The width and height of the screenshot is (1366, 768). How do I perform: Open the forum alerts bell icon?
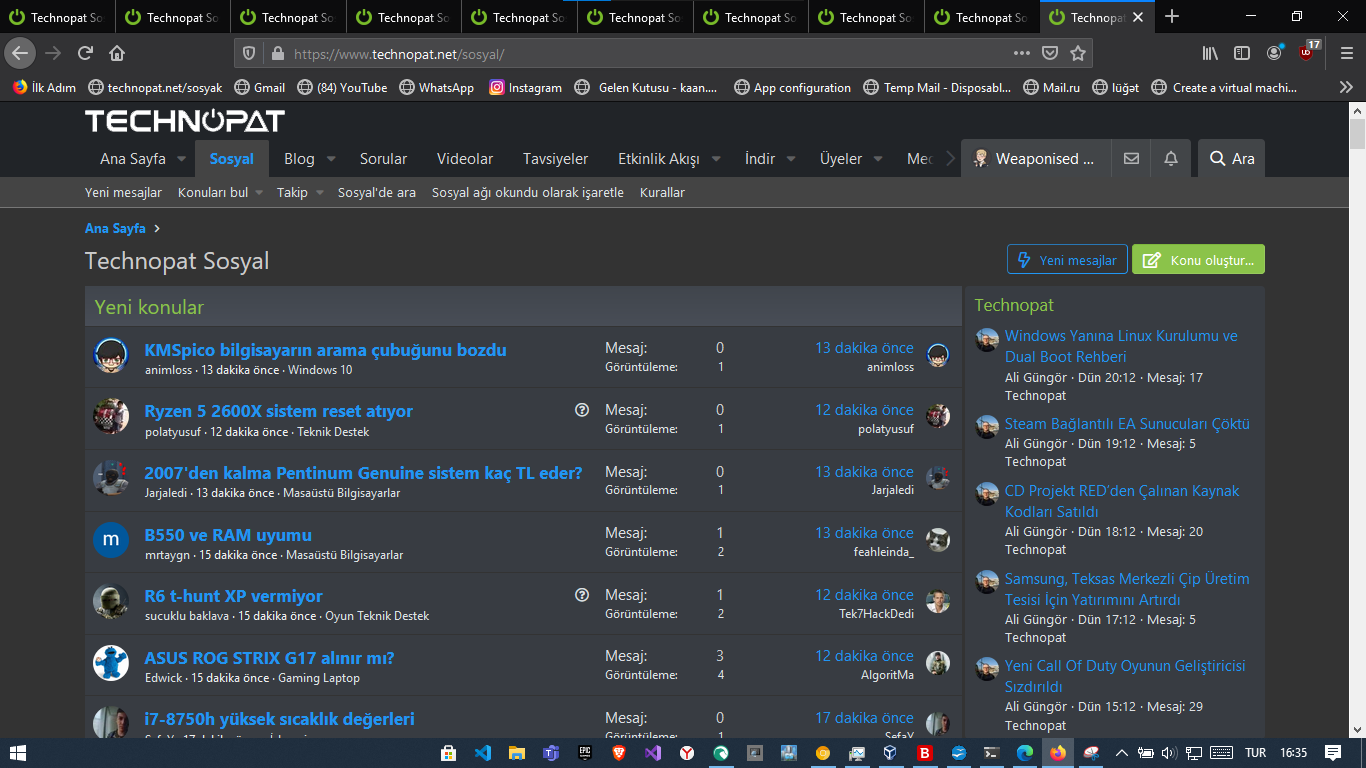(x=1171, y=158)
